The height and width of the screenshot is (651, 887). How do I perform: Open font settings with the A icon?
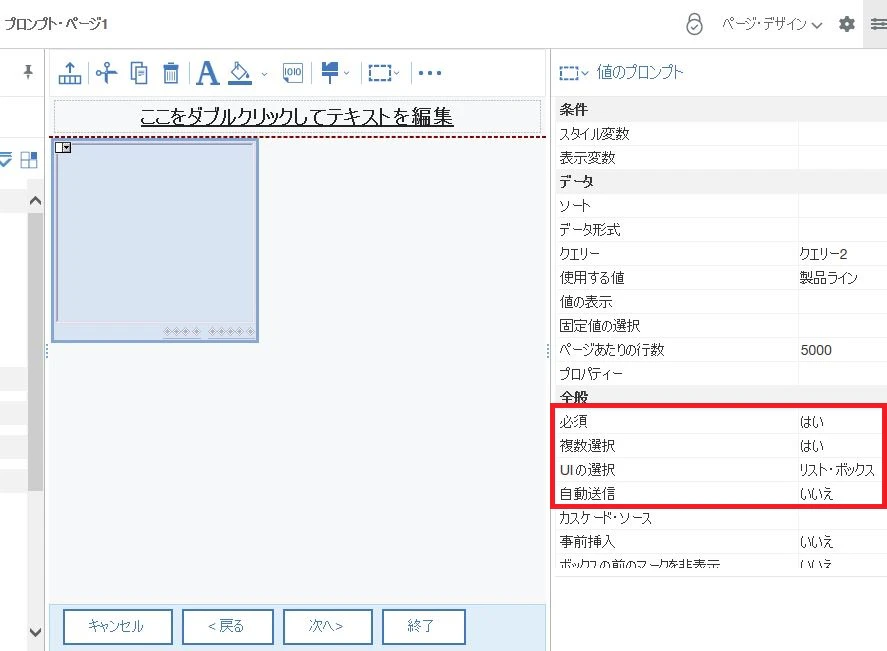pos(207,73)
